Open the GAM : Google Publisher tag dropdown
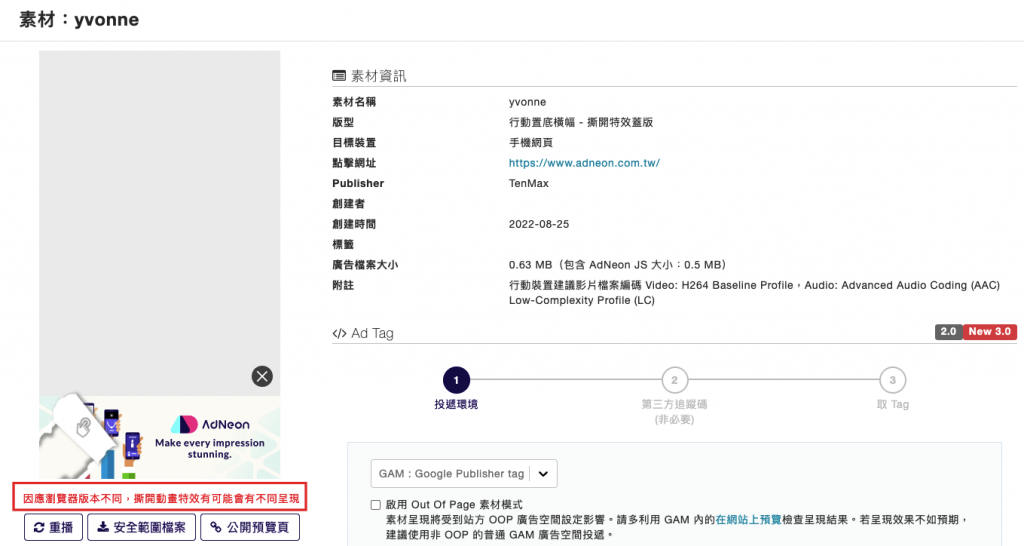The image size is (1024, 546). pyautogui.click(x=464, y=474)
